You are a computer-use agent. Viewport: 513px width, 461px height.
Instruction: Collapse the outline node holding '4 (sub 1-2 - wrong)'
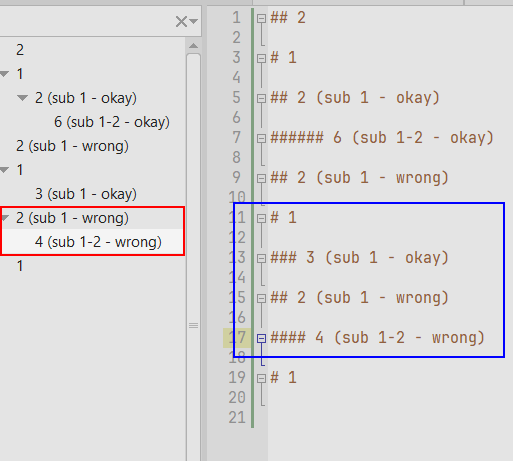[4, 218]
